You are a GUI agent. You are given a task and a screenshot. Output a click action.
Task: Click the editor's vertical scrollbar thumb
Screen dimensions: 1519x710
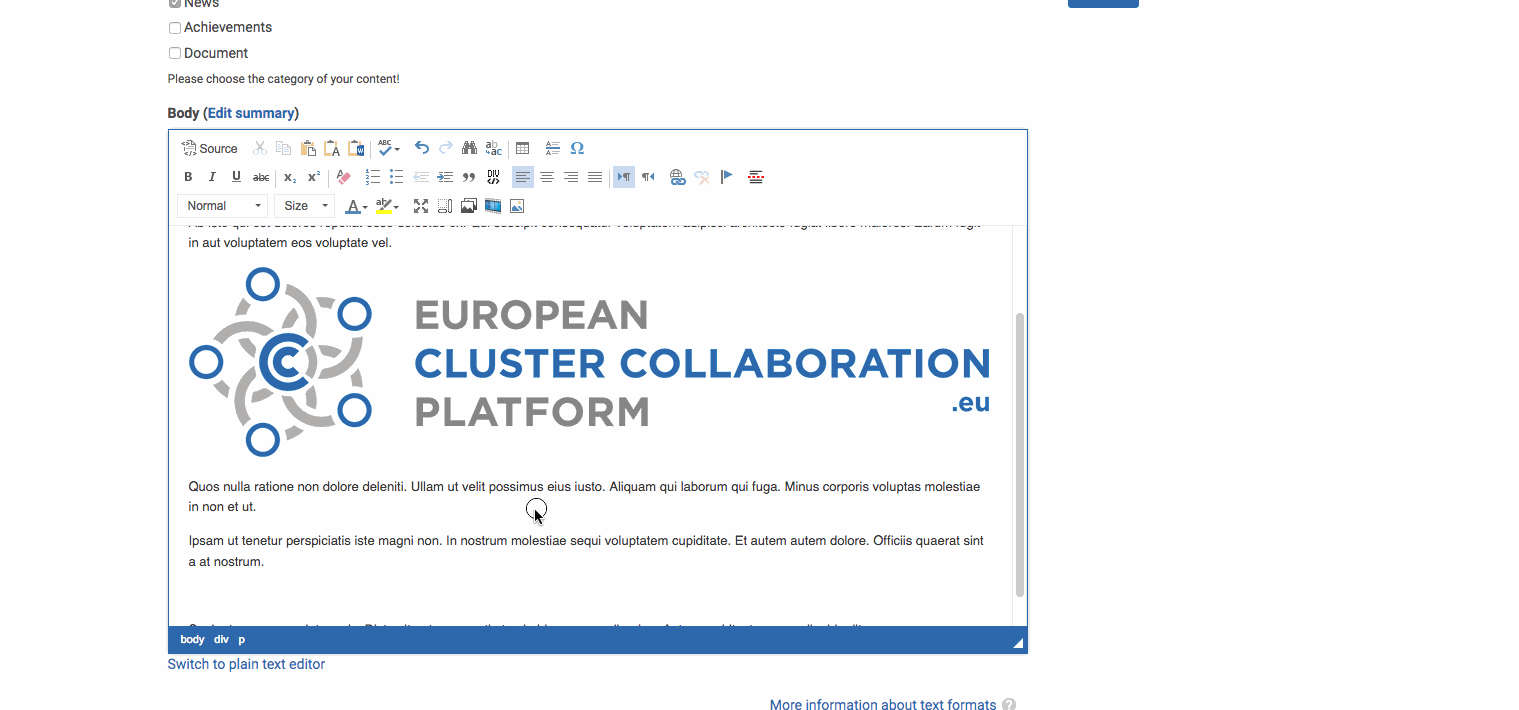coord(1020,455)
